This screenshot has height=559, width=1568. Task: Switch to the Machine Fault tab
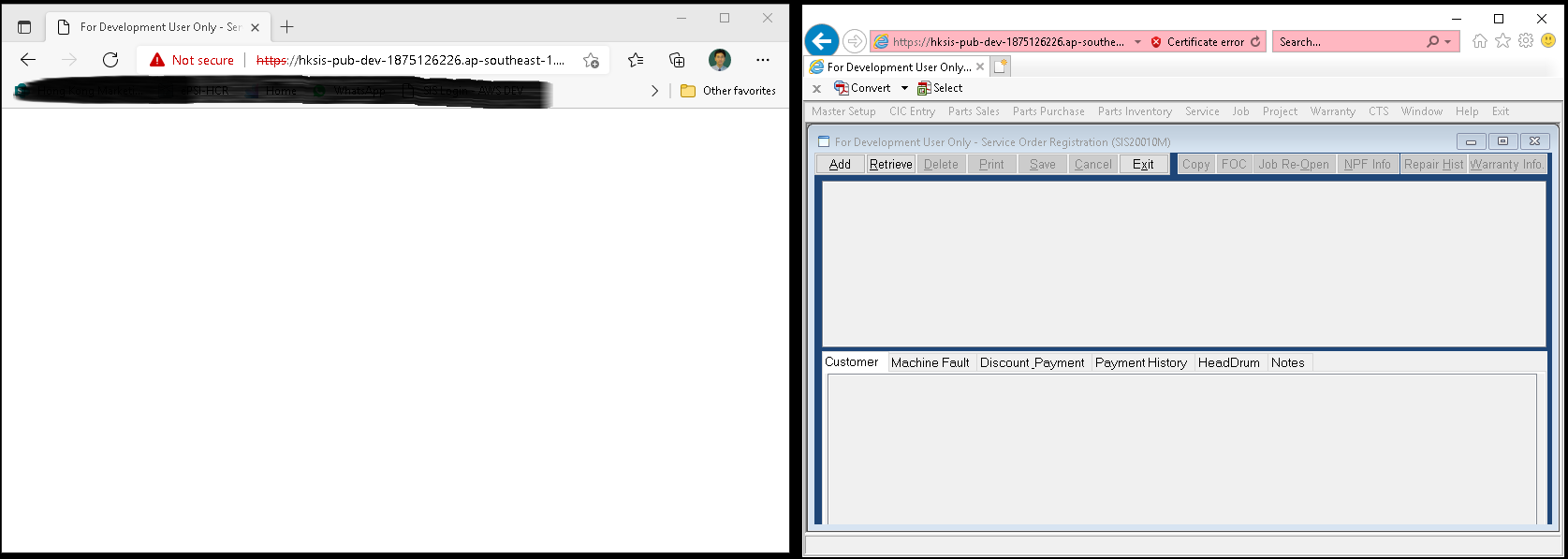click(930, 362)
